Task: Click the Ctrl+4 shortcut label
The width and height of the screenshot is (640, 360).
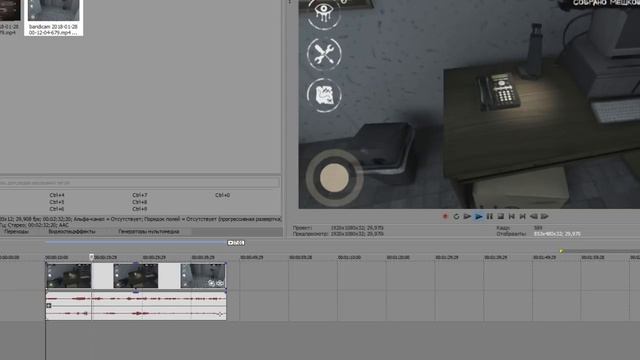Action: coord(57,195)
